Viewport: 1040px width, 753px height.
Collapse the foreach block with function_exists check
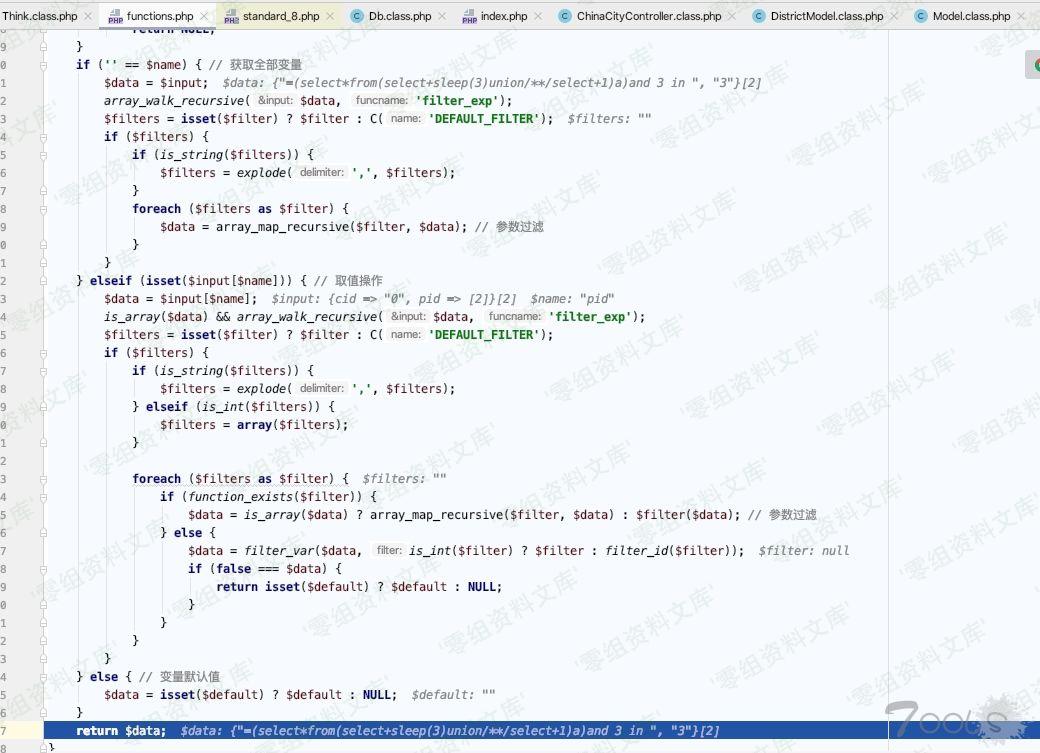(x=45, y=479)
